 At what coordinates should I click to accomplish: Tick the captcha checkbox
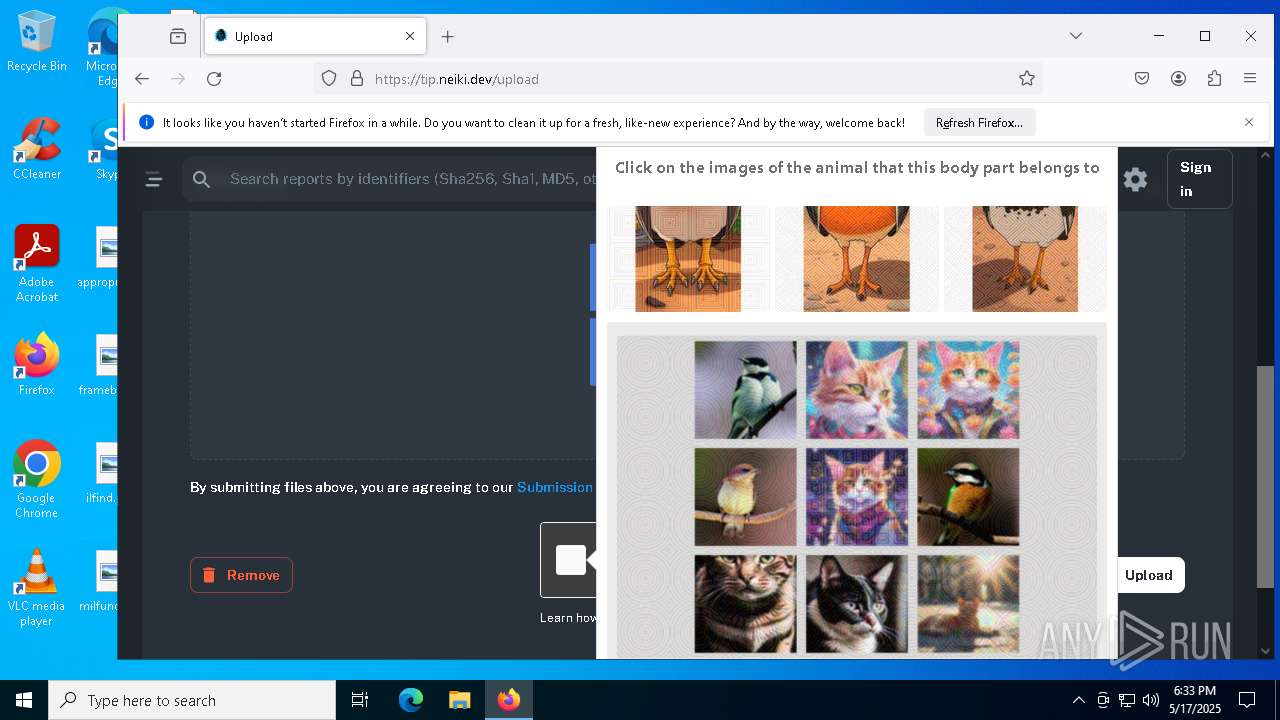coord(570,560)
